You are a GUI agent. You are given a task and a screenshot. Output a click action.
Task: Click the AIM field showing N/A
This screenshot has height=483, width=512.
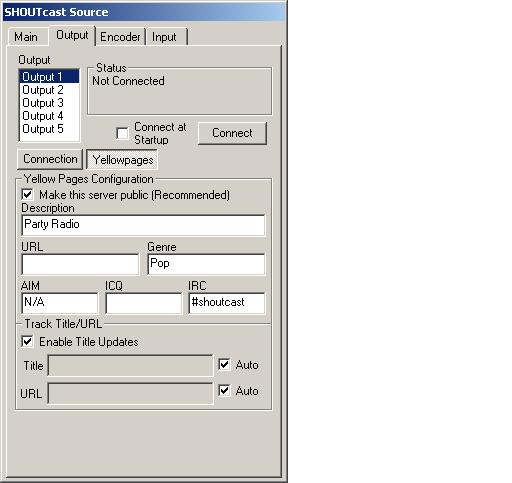(60, 303)
